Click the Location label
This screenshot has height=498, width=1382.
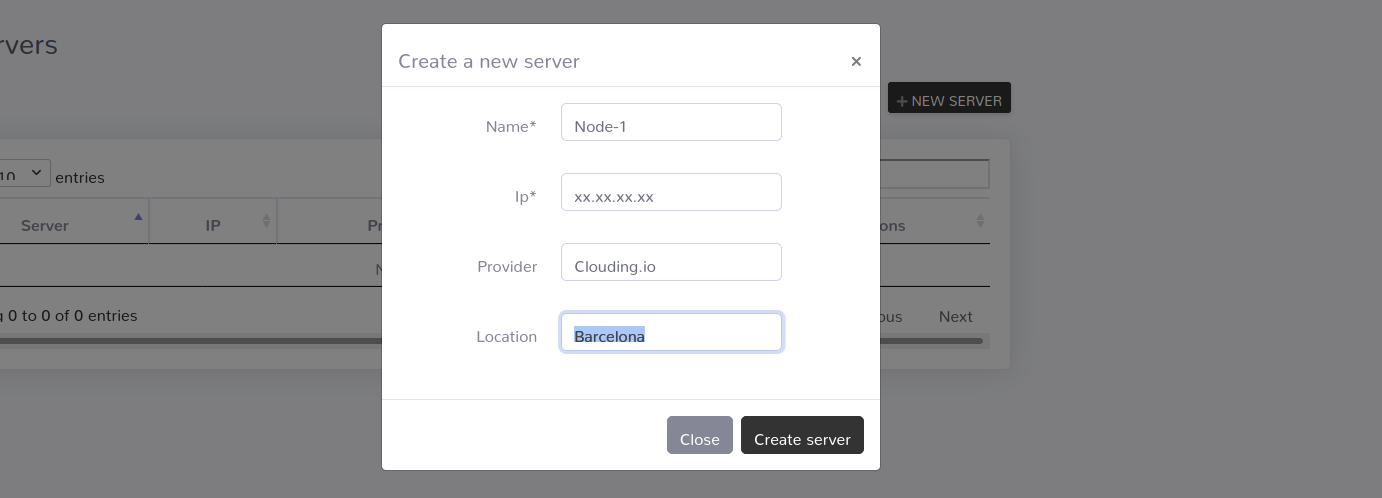(x=507, y=336)
